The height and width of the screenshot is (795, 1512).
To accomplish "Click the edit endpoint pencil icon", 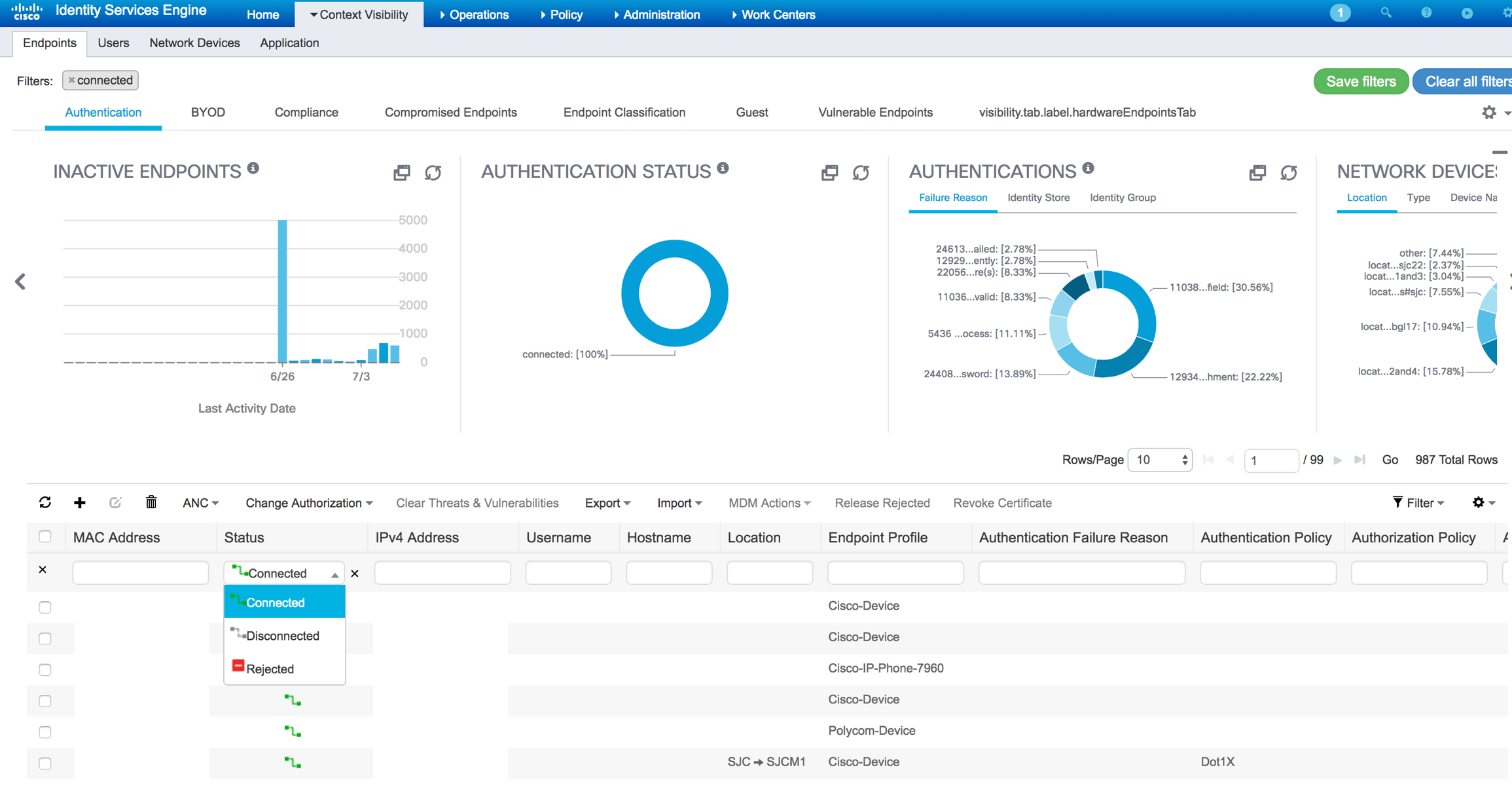I will click(x=115, y=502).
